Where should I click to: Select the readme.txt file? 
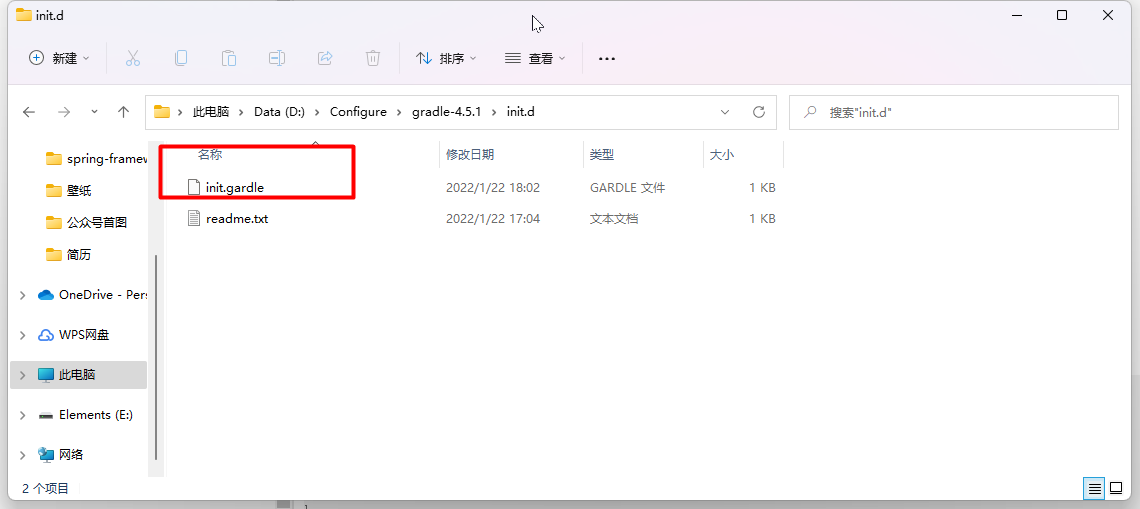point(237,218)
